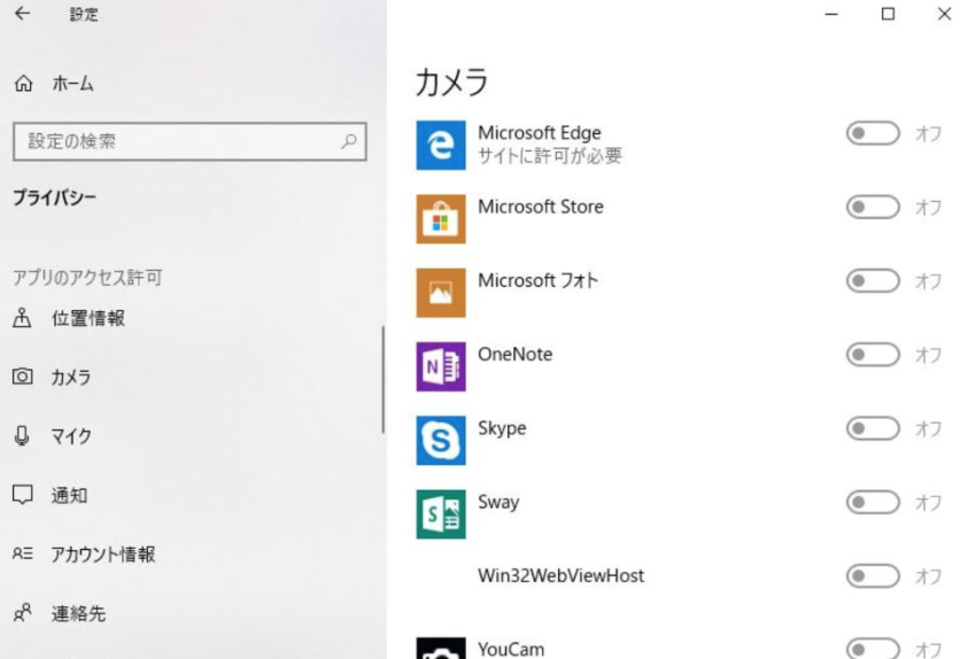Select the 連絡先 contacts icon
Viewport: 960px width, 659px height.
[x=23, y=612]
